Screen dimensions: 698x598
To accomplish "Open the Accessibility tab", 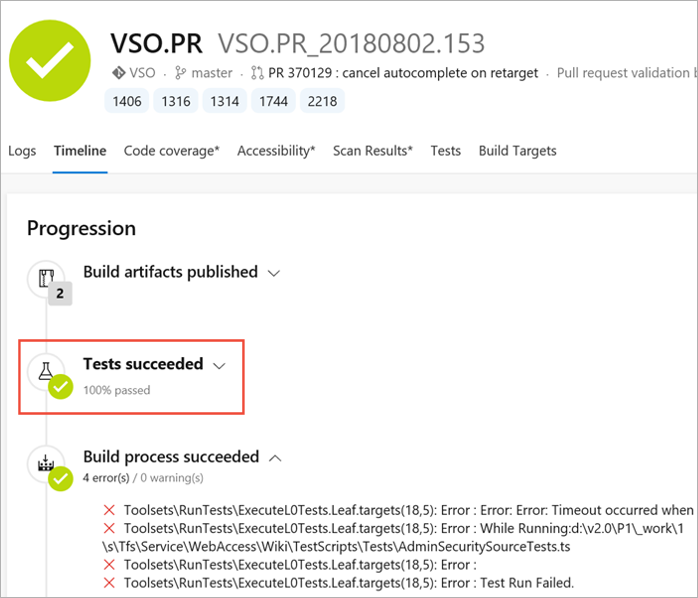I will 276,151.
